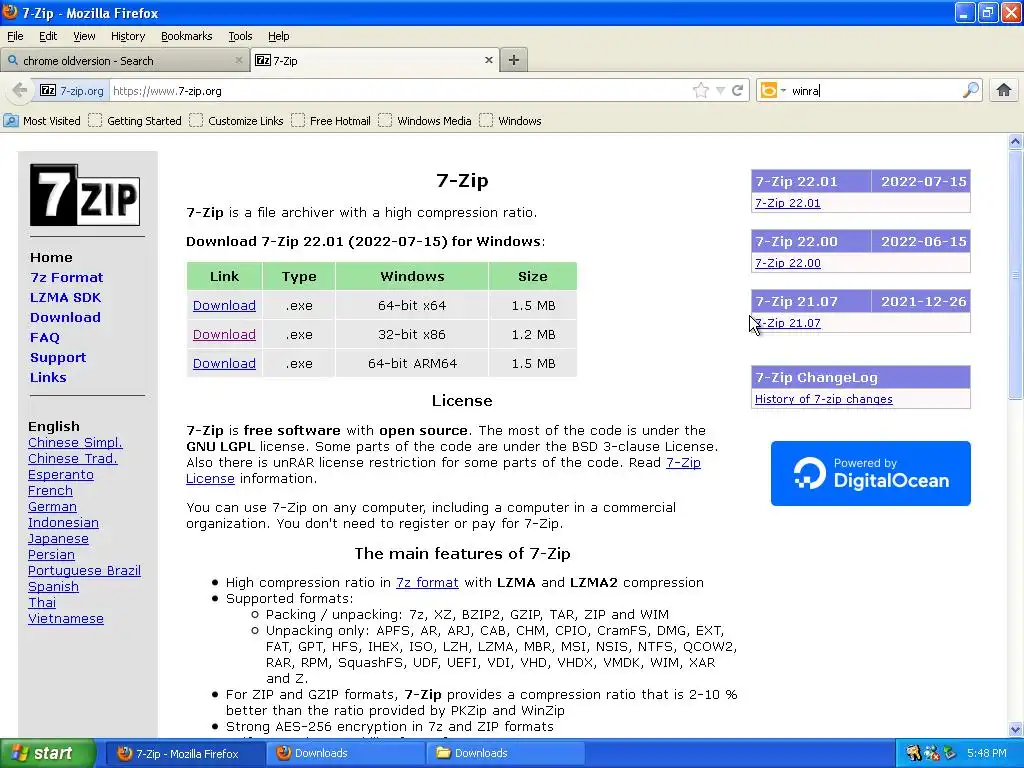Download the 64-bit x64 .exe

(224, 306)
